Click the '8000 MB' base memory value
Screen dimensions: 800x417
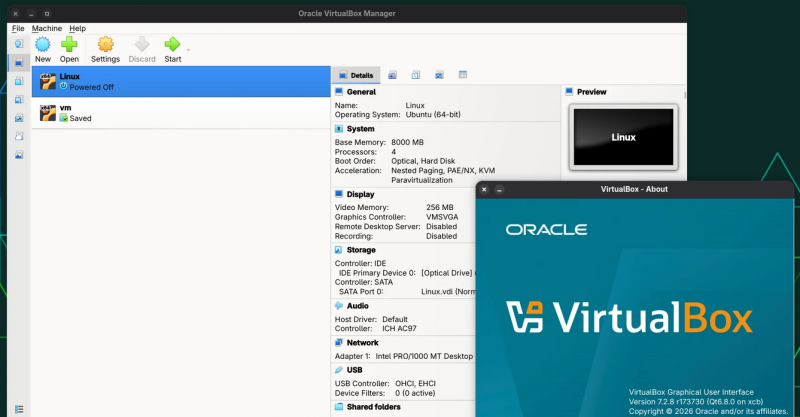(x=407, y=142)
